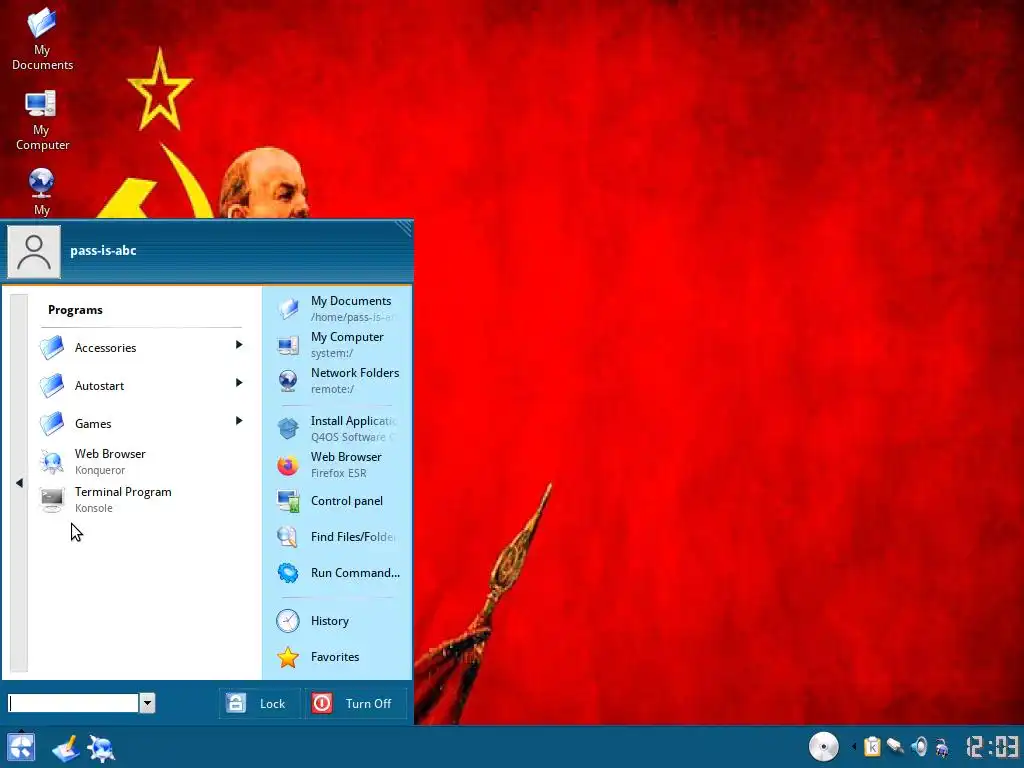Open Run Command dialog

tap(338, 573)
